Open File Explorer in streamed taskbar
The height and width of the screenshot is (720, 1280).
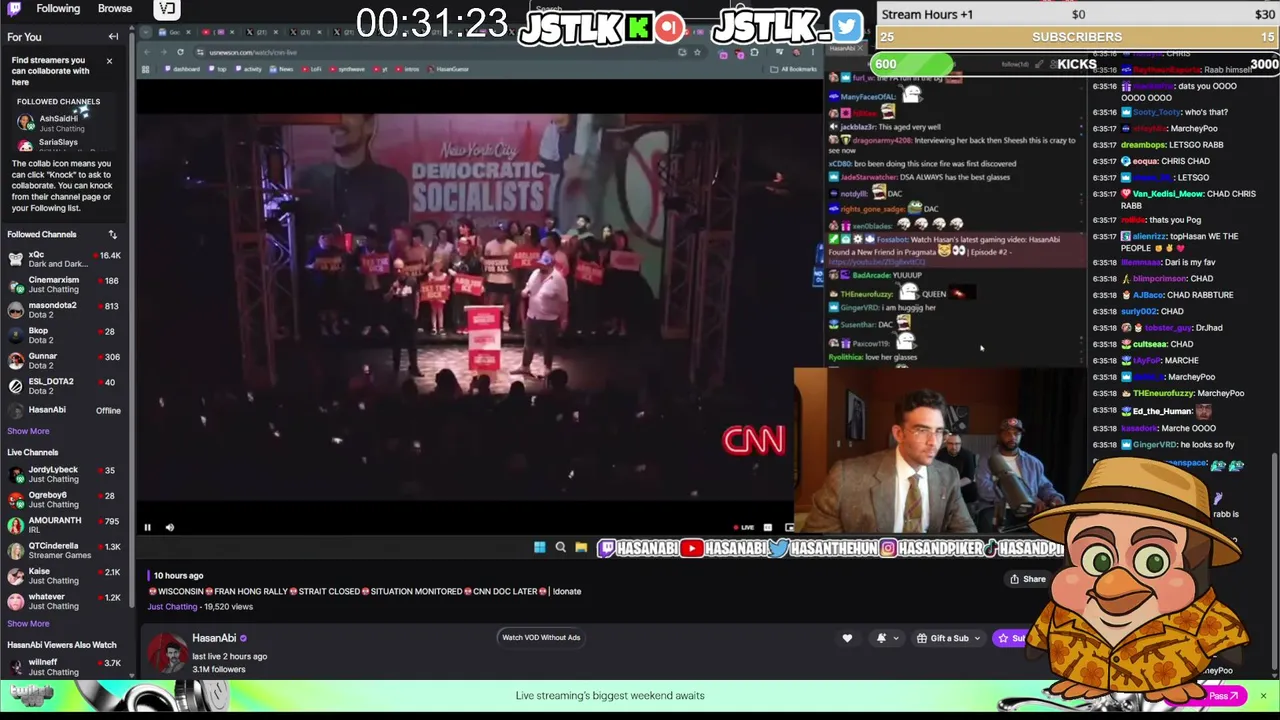coord(580,547)
